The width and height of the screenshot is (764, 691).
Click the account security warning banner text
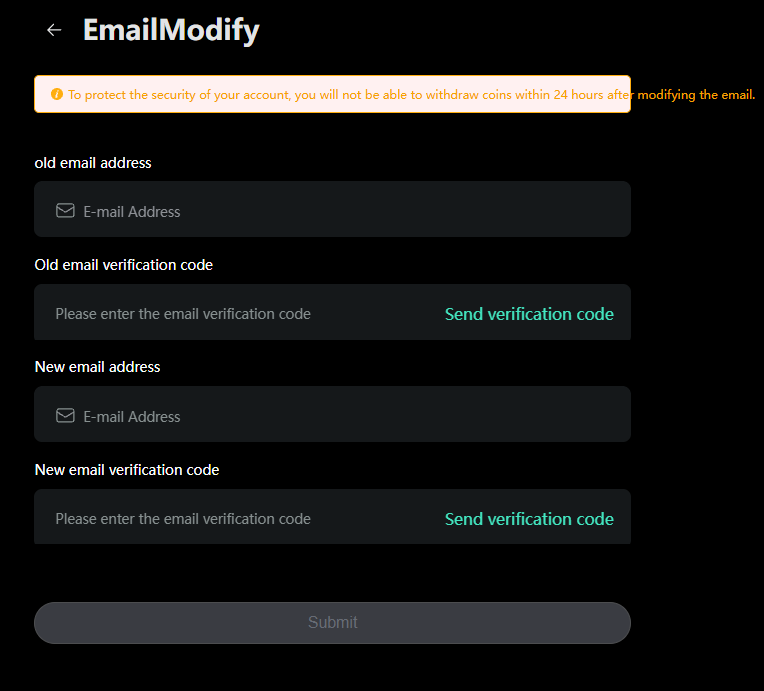[411, 95]
